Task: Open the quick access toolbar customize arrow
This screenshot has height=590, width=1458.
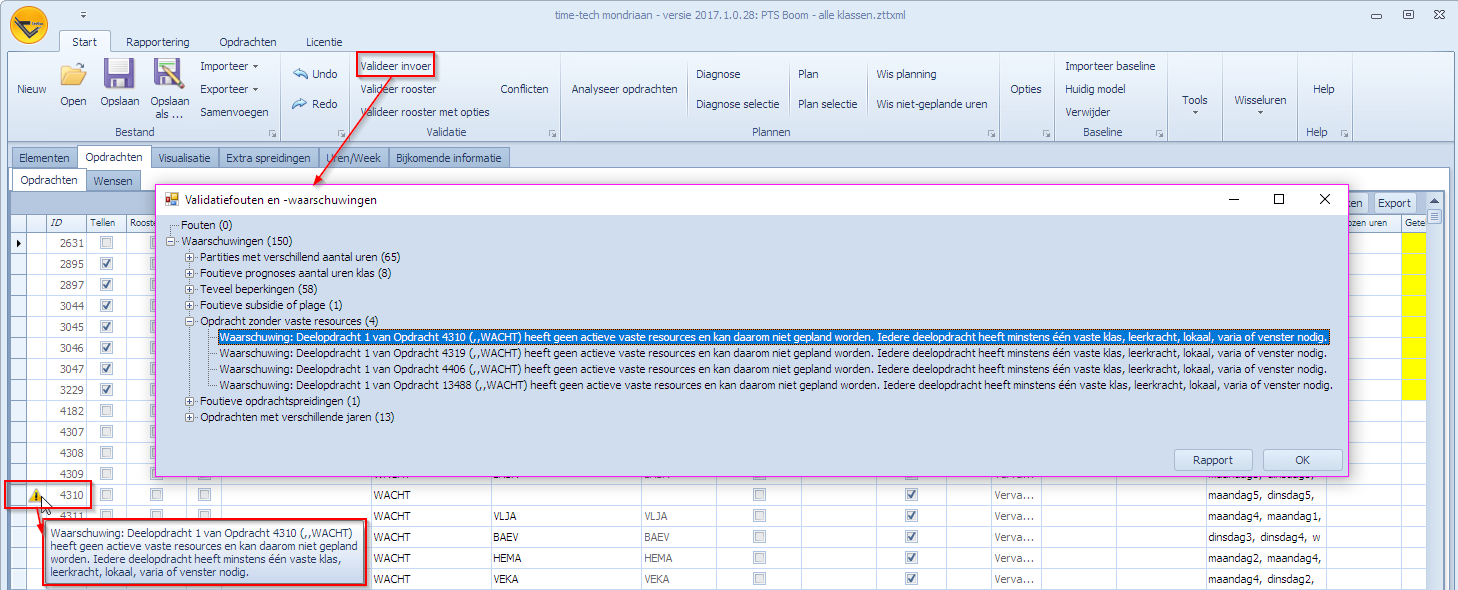Action: coord(83,15)
